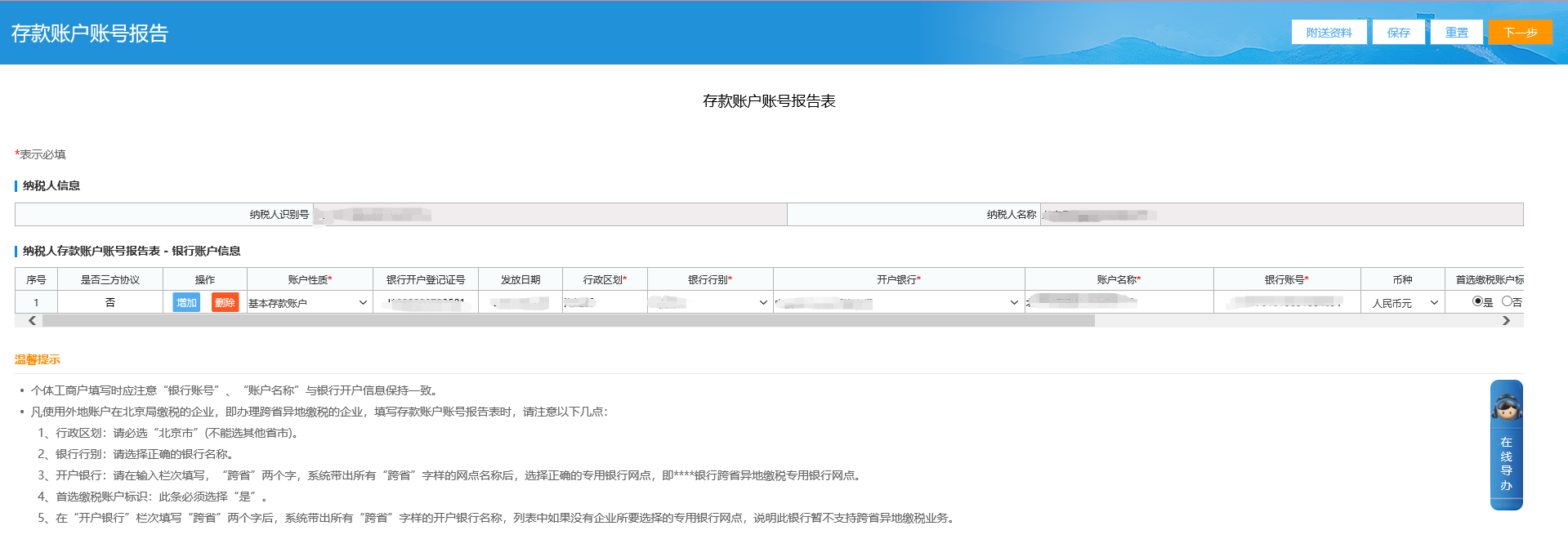Click the 账户名称 input field
The image size is (1568, 548).
(x=1119, y=302)
